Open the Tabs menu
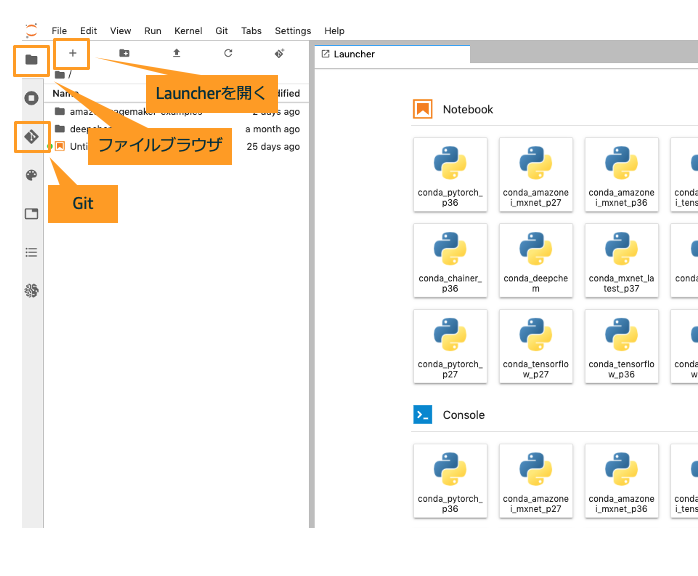Viewport: 698px width, 576px height. coord(252,31)
